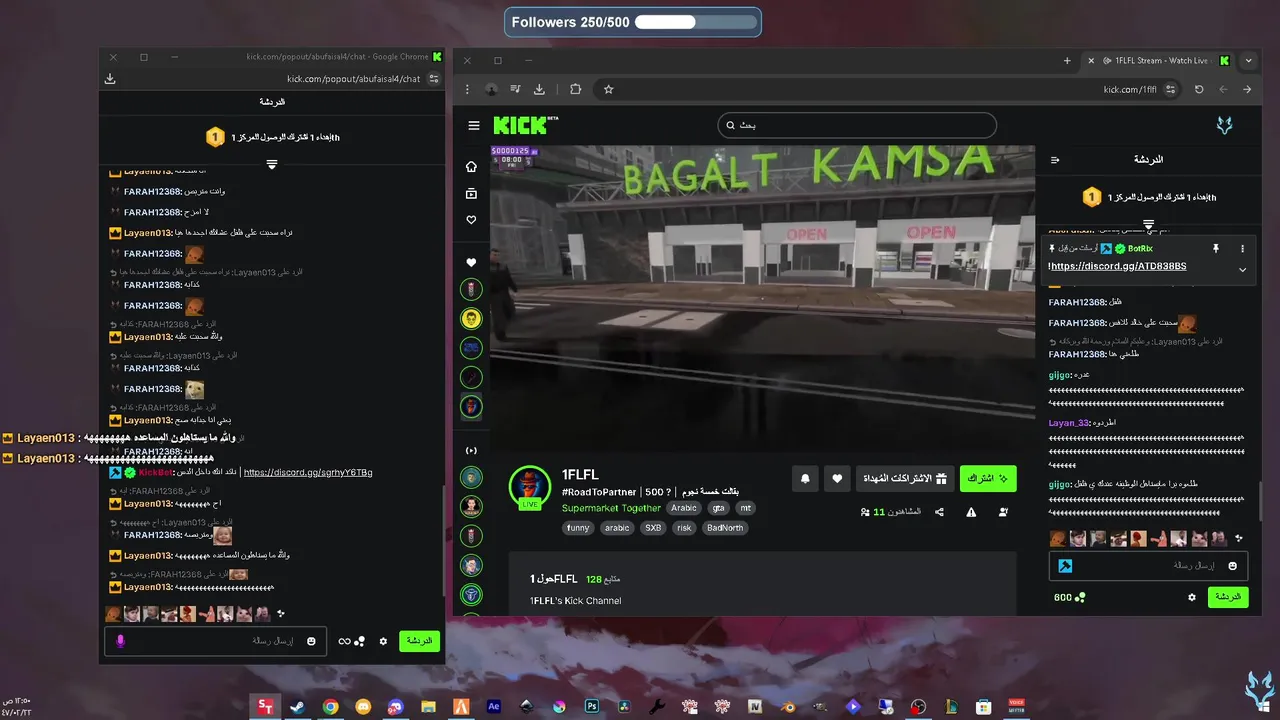This screenshot has height=720, width=1280.
Task: Open Photoshop from the taskbar
Action: point(592,706)
